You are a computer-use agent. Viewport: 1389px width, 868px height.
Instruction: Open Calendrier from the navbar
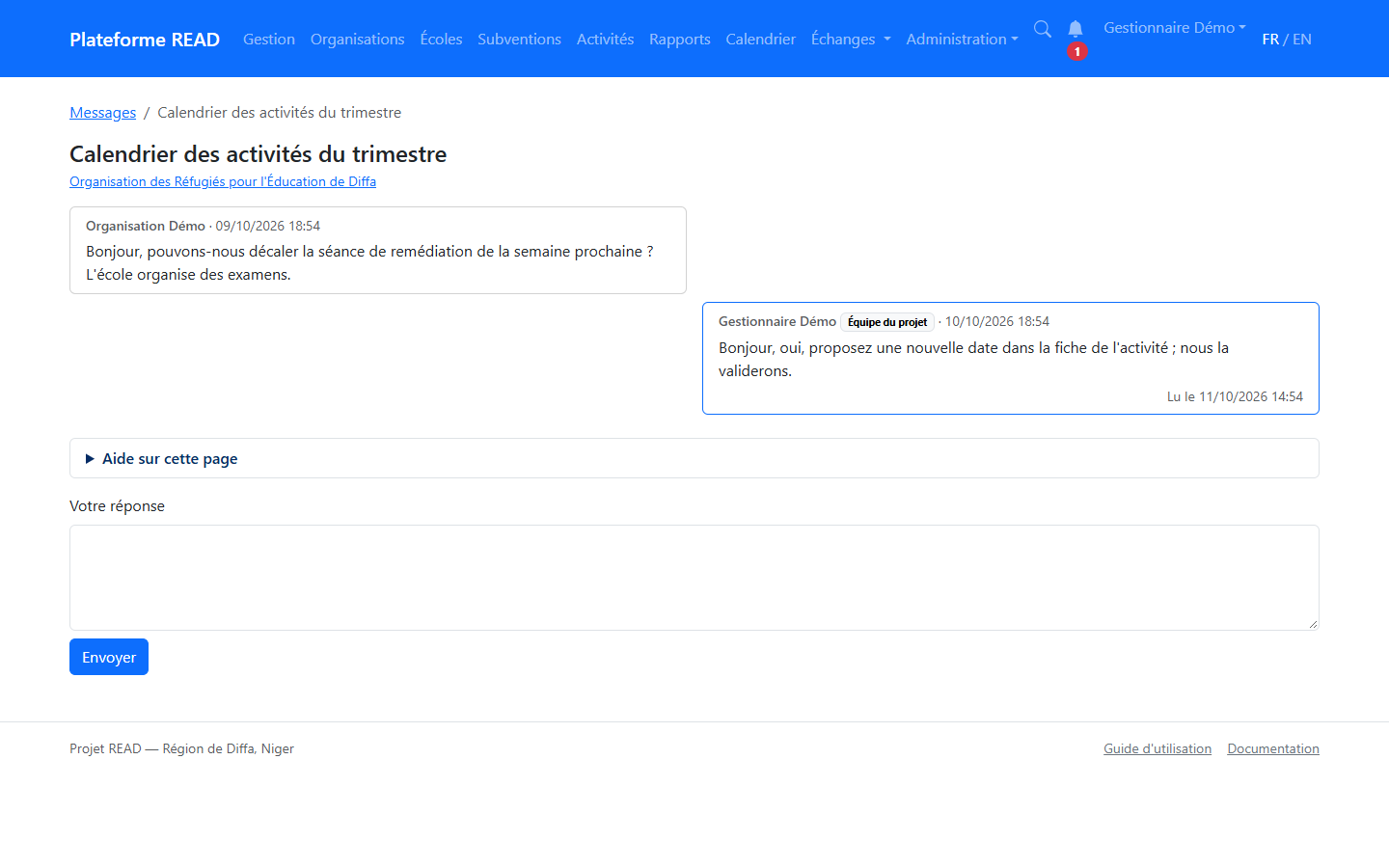tap(761, 40)
